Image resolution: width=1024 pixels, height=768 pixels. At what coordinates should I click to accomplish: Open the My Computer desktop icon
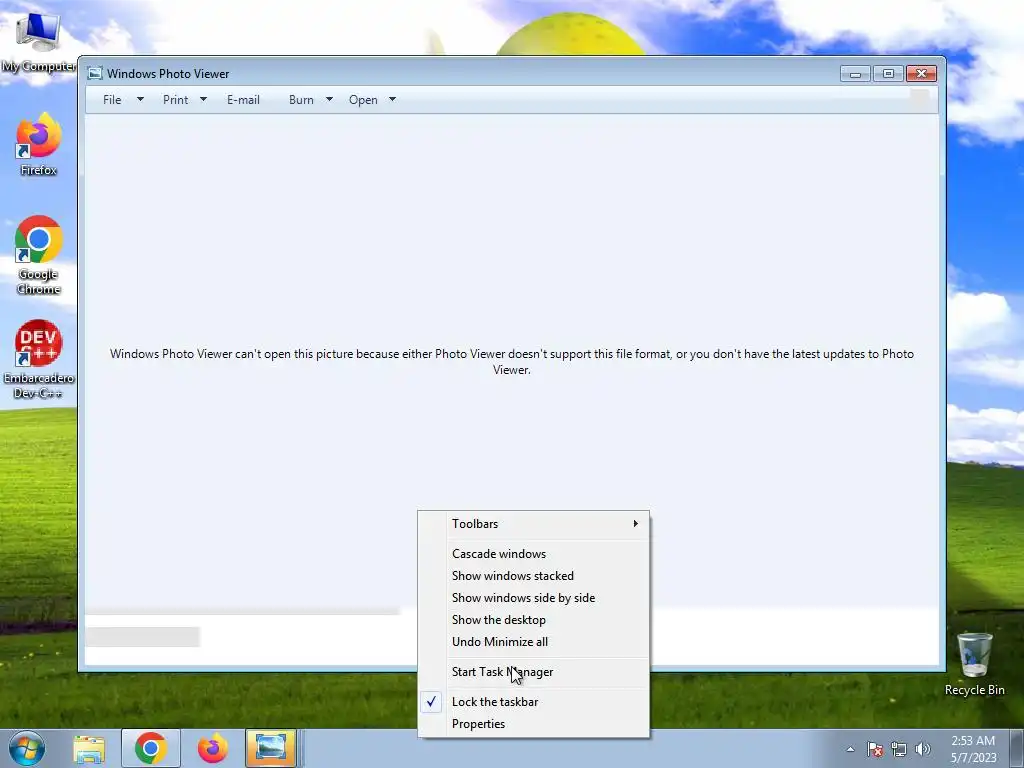[x=39, y=40]
